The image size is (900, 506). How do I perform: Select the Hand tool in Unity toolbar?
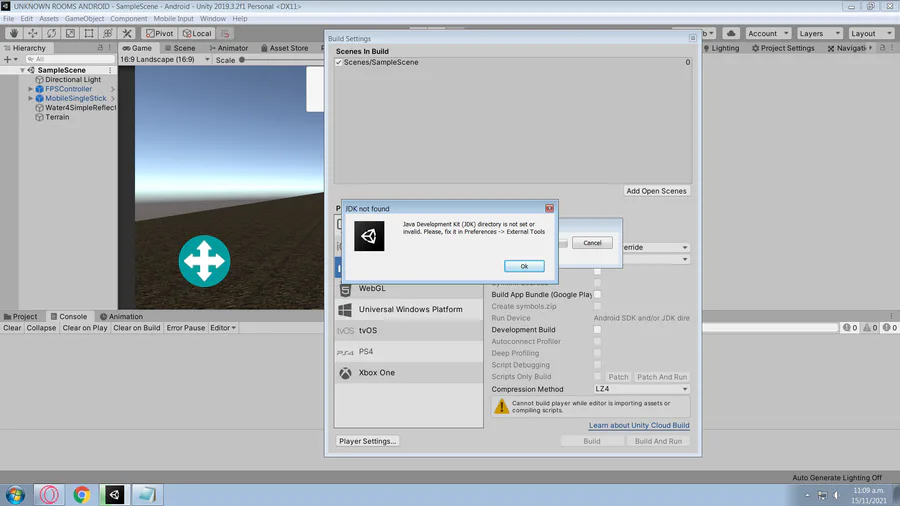pos(14,33)
